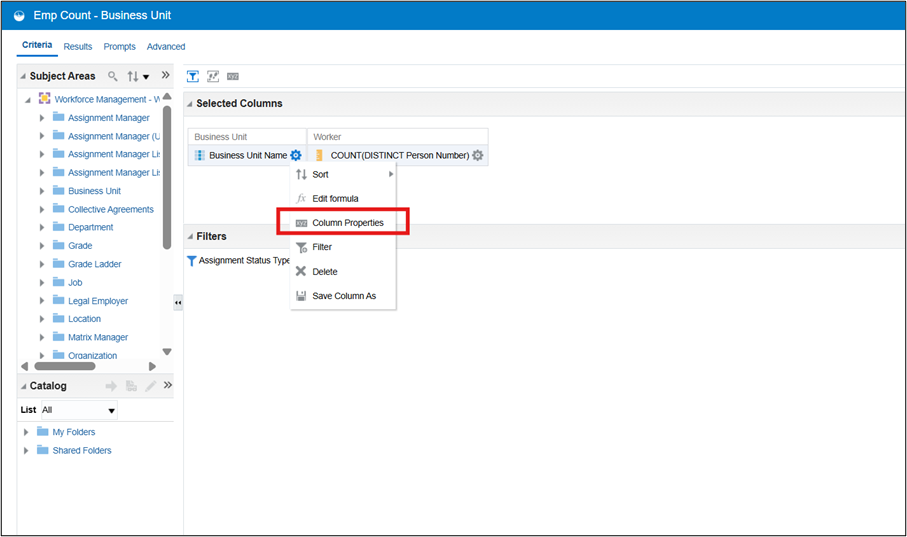Click the Subject Areas vertical scrollbar
The image size is (907, 537).
(x=166, y=180)
